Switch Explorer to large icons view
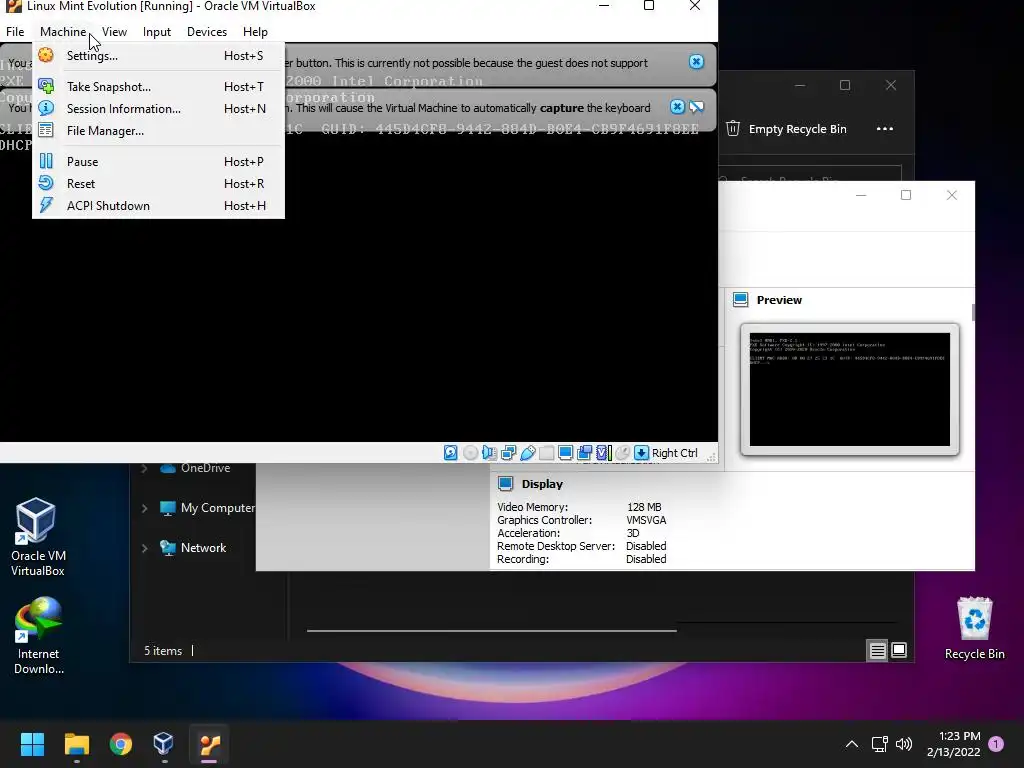This screenshot has height=768, width=1024. pyautogui.click(x=899, y=650)
